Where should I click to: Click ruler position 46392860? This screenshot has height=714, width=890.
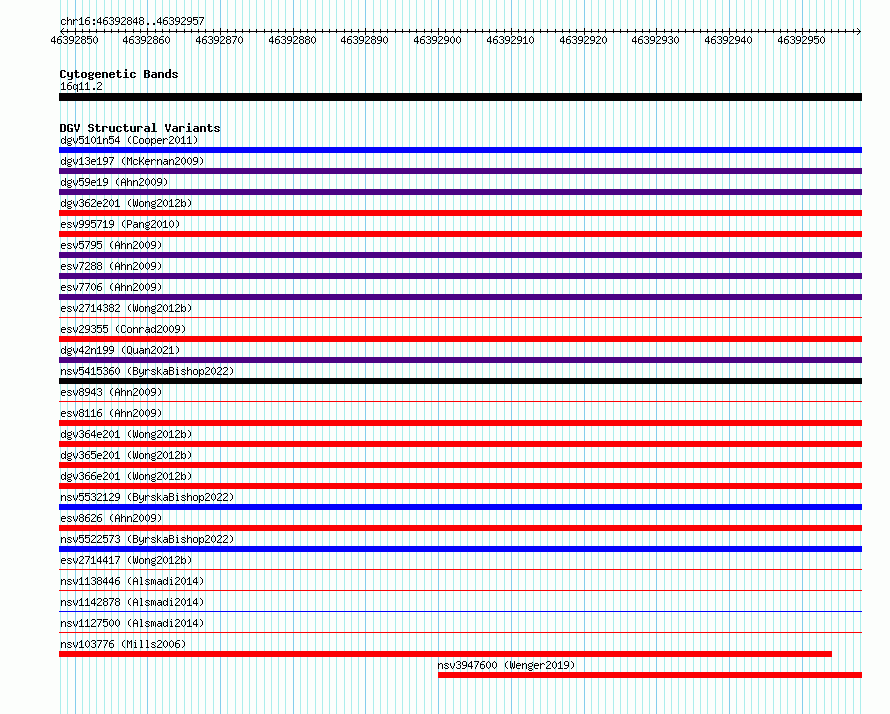click(146, 40)
